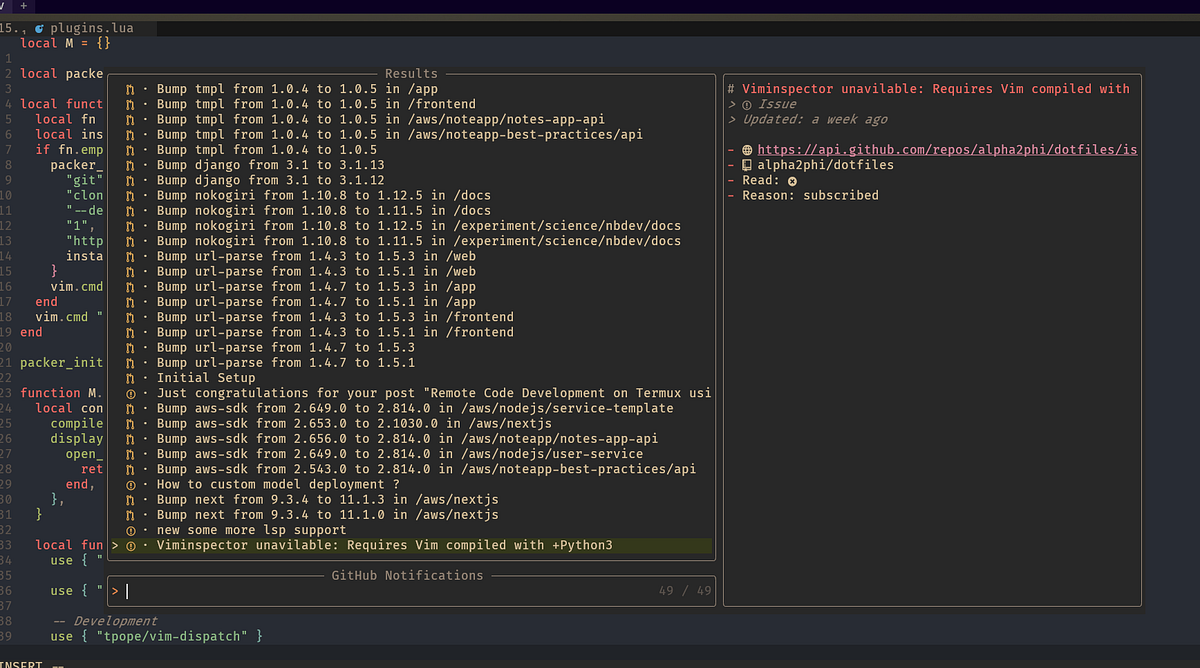Click the "+" new tab button
Image resolution: width=1200 pixels, height=668 pixels.
(x=22, y=8)
